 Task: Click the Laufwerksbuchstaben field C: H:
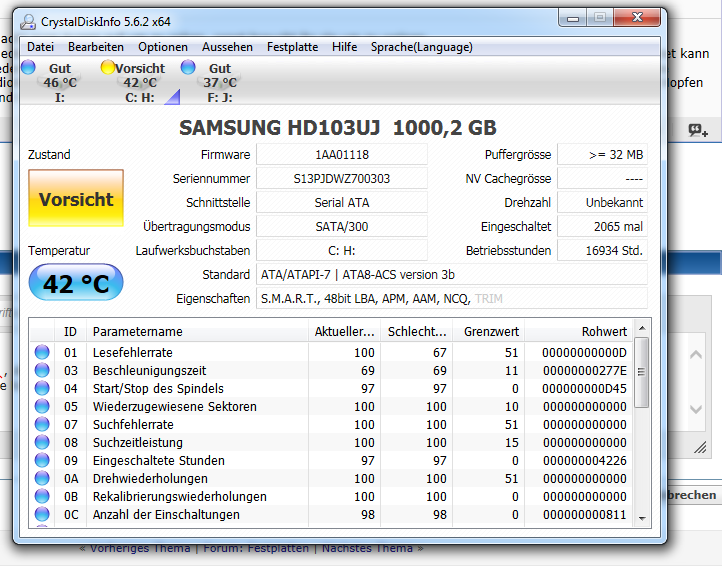pyautogui.click(x=342, y=250)
